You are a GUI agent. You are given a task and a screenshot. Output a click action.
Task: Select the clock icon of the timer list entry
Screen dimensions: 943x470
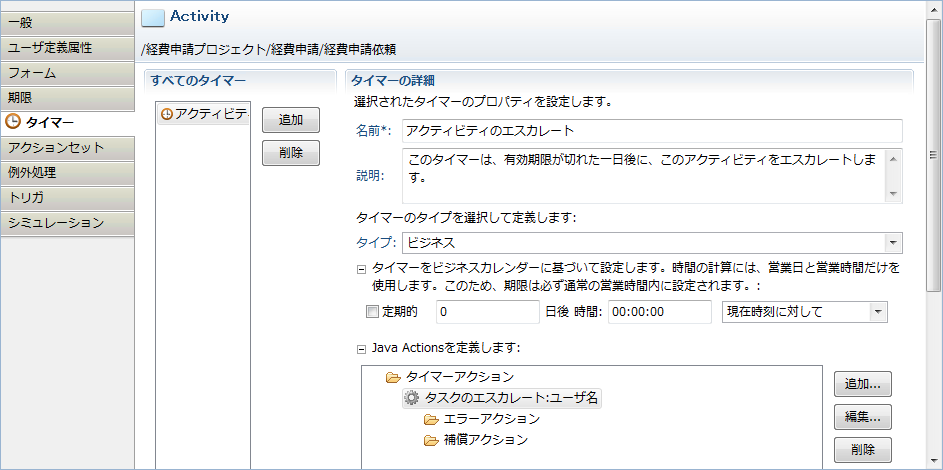point(166,115)
